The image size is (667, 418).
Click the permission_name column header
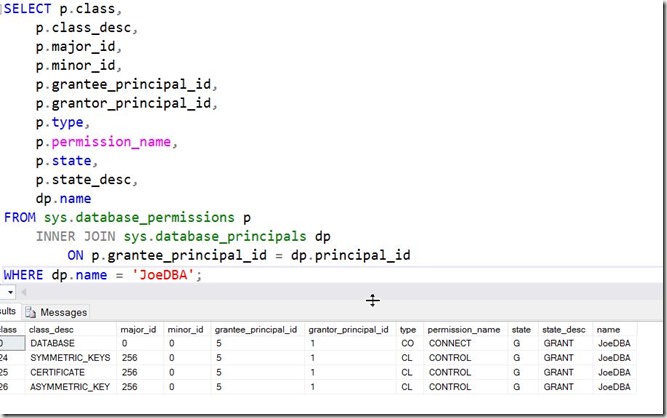464,330
